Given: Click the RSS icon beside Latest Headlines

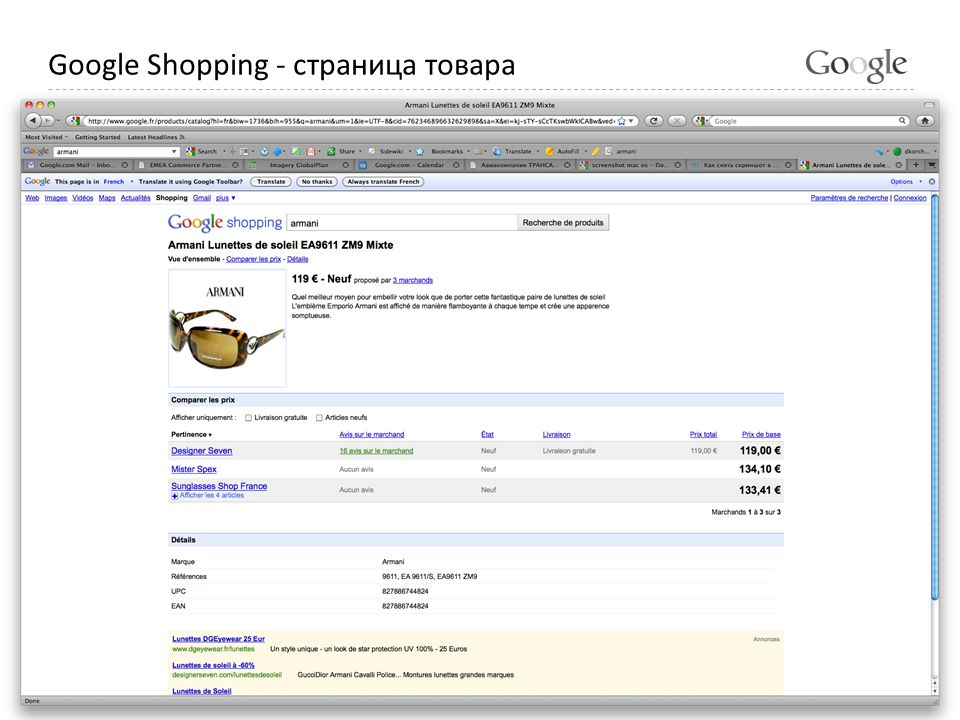Looking at the screenshot, I should tap(182, 137).
